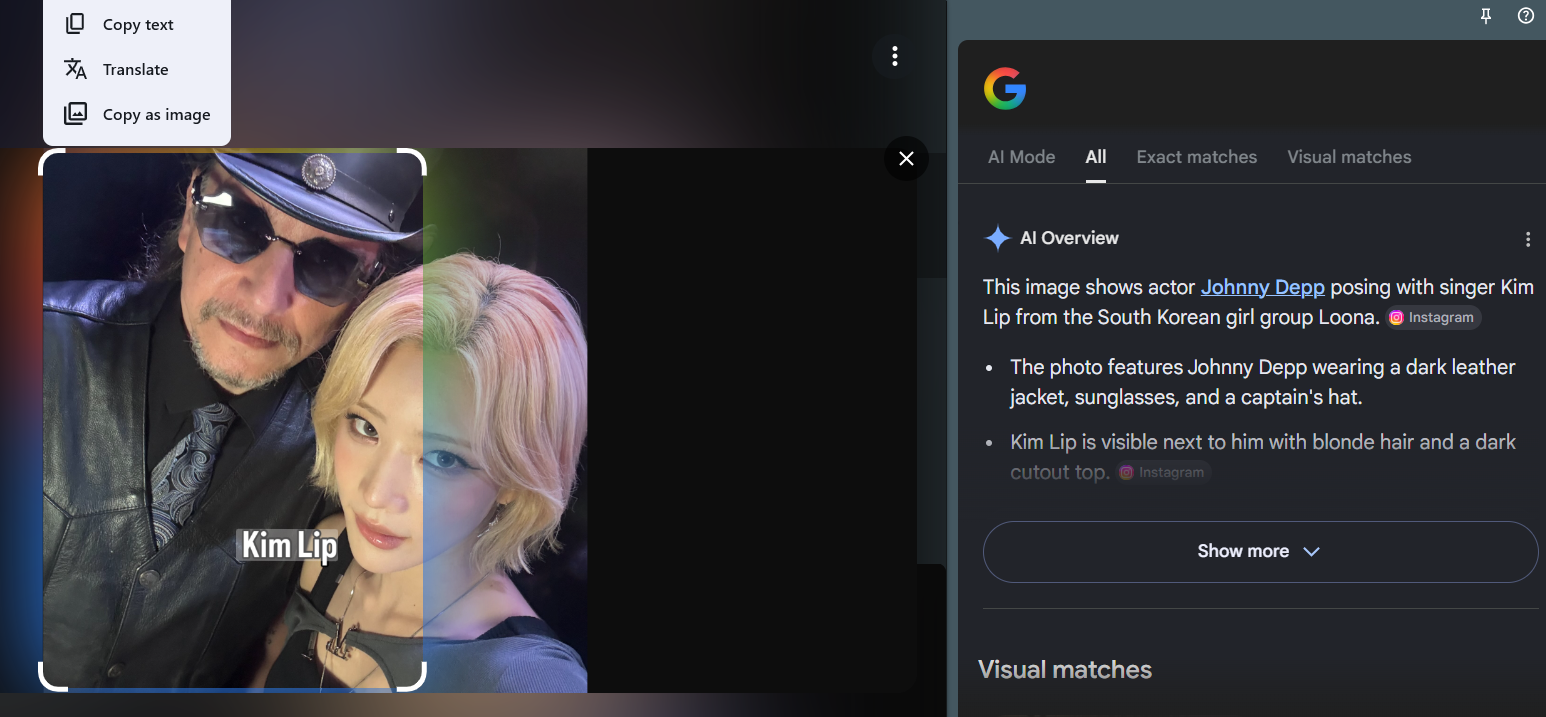Open the Exact matches tab
This screenshot has width=1546, height=717.
pos(1197,157)
